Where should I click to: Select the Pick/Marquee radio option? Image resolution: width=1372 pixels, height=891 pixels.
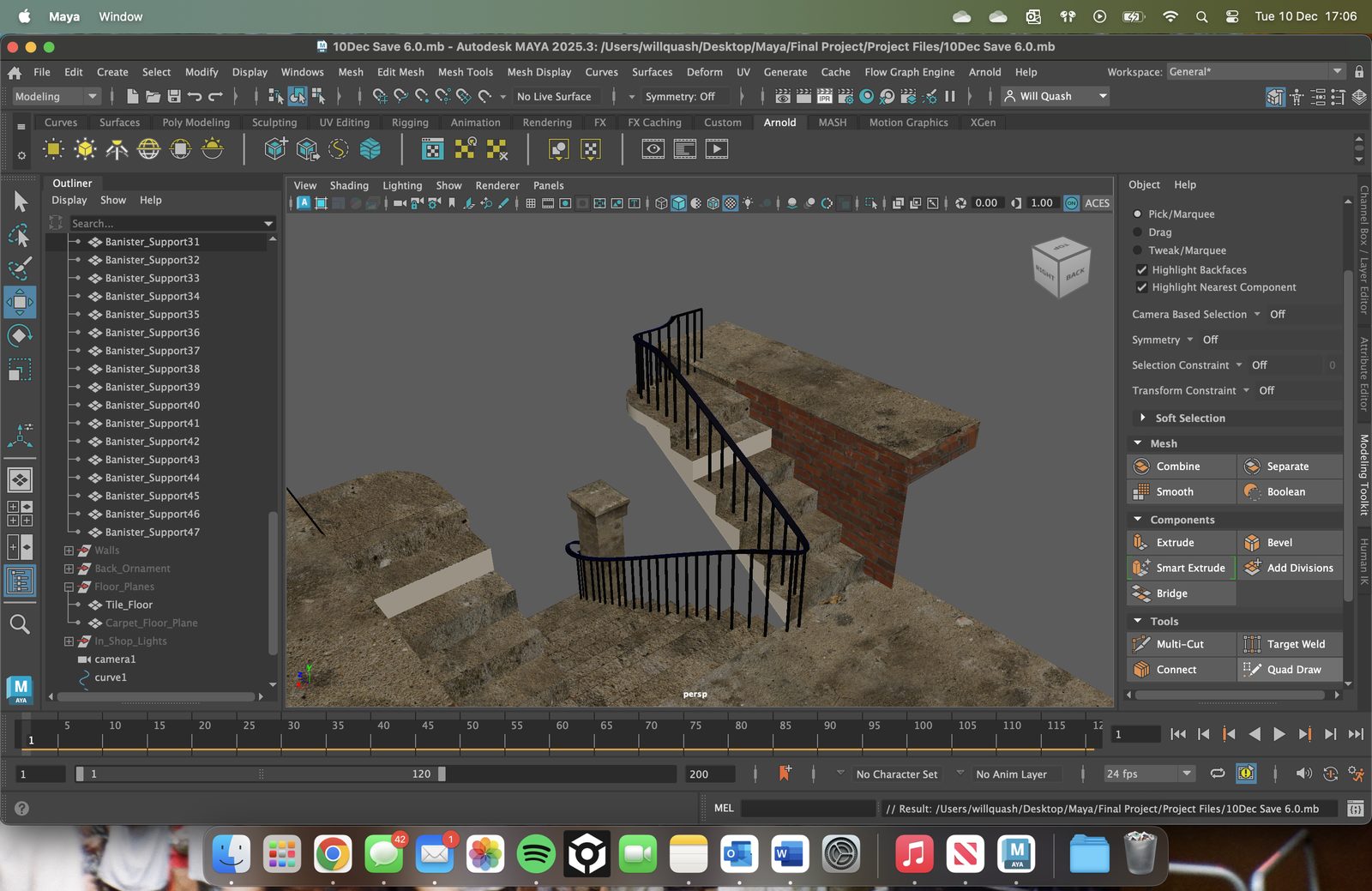tap(1138, 214)
